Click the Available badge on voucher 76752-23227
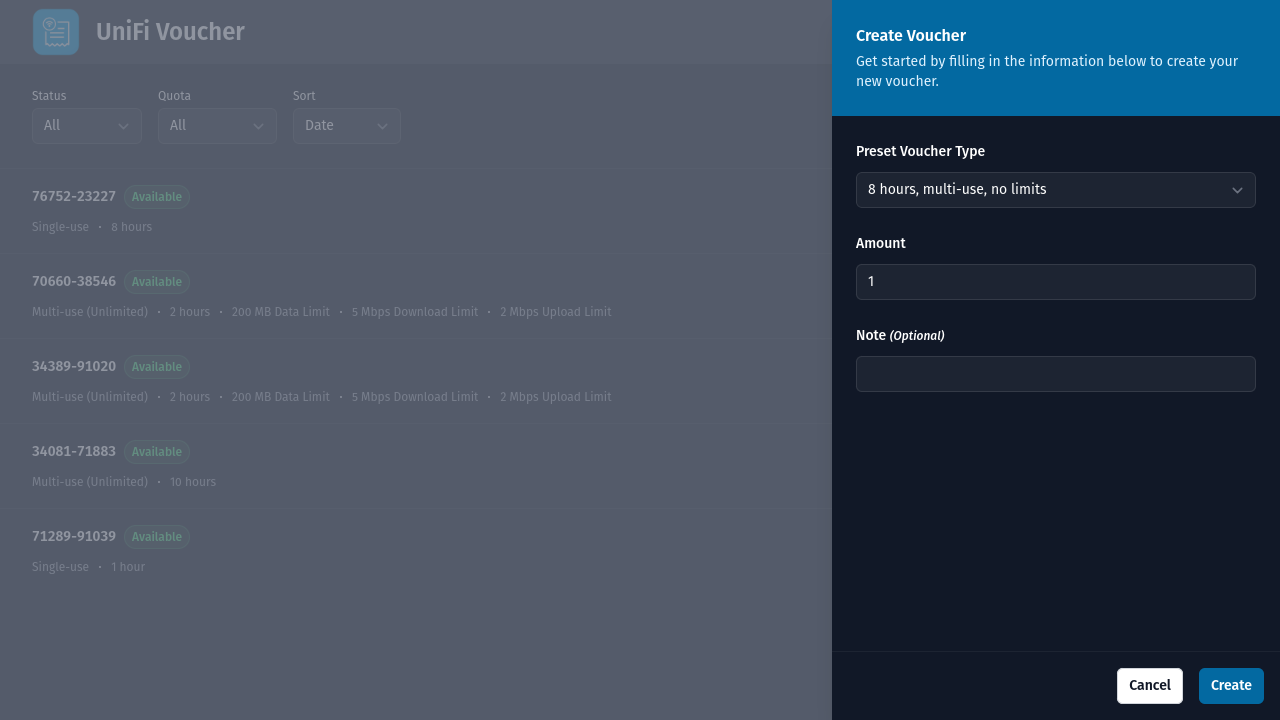Viewport: 1280px width, 720px height. pyautogui.click(x=156, y=196)
